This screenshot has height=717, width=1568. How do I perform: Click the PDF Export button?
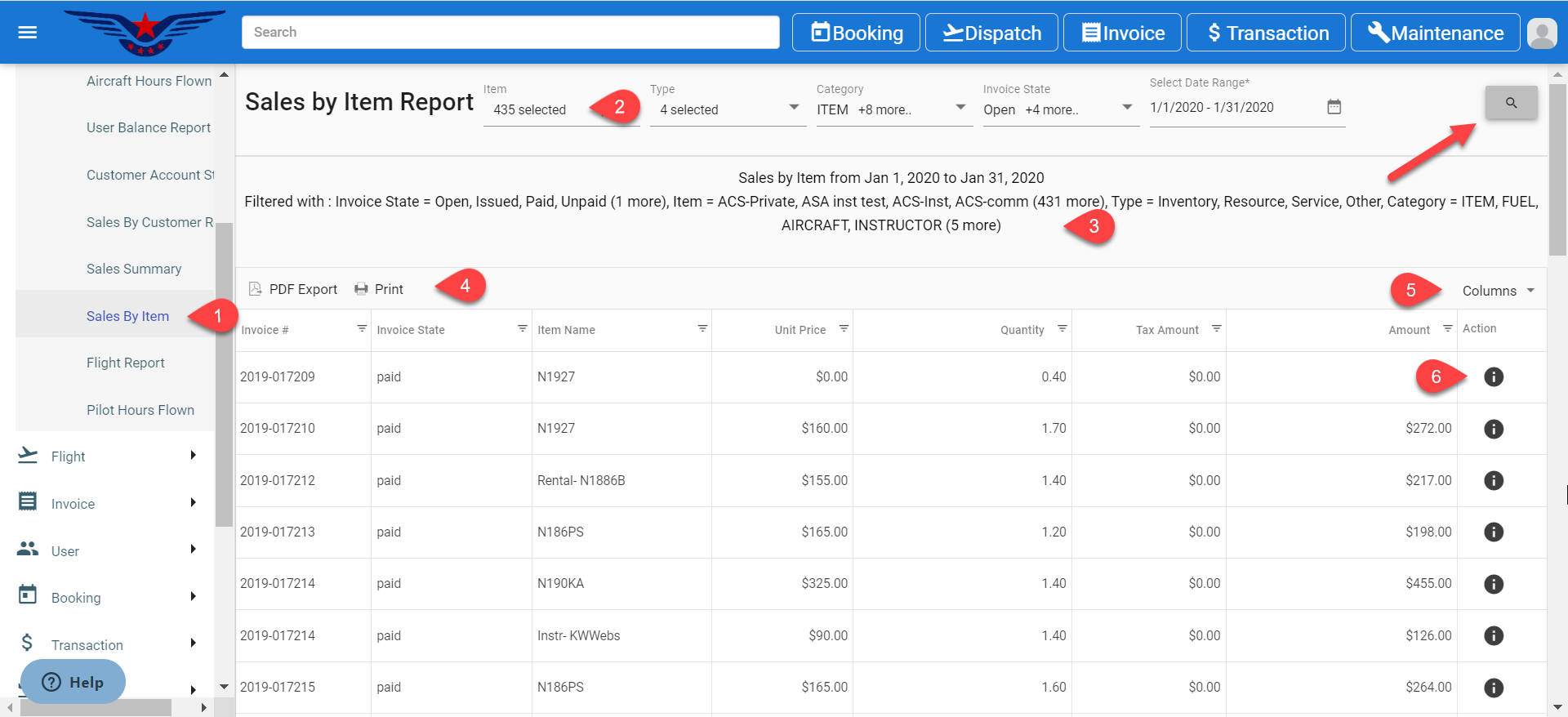pos(293,289)
